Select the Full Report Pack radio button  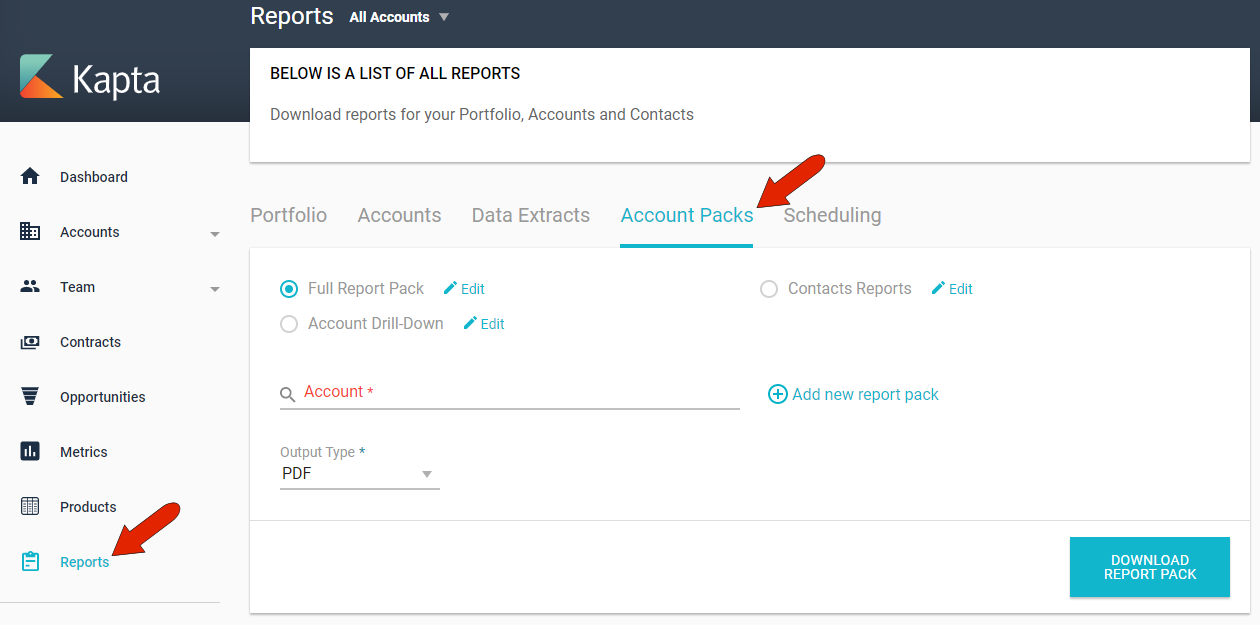pyautogui.click(x=289, y=288)
